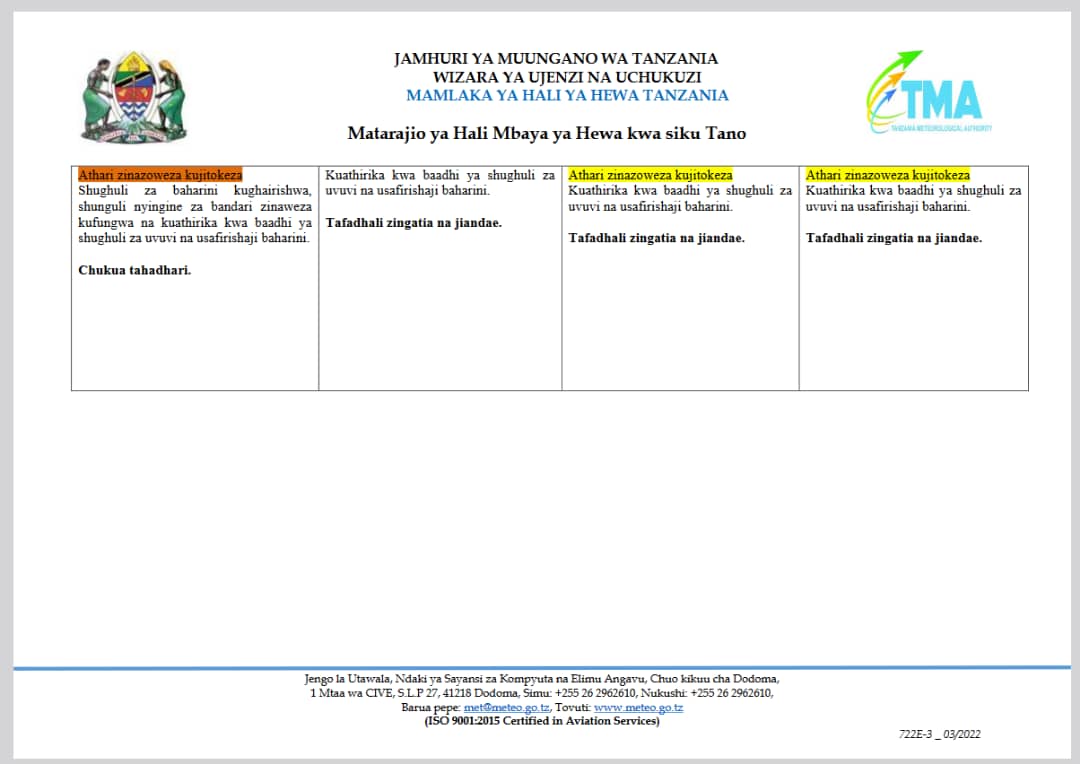Open the met@meteo.go.tz email link
The image size is (1080, 764).
tap(506, 708)
